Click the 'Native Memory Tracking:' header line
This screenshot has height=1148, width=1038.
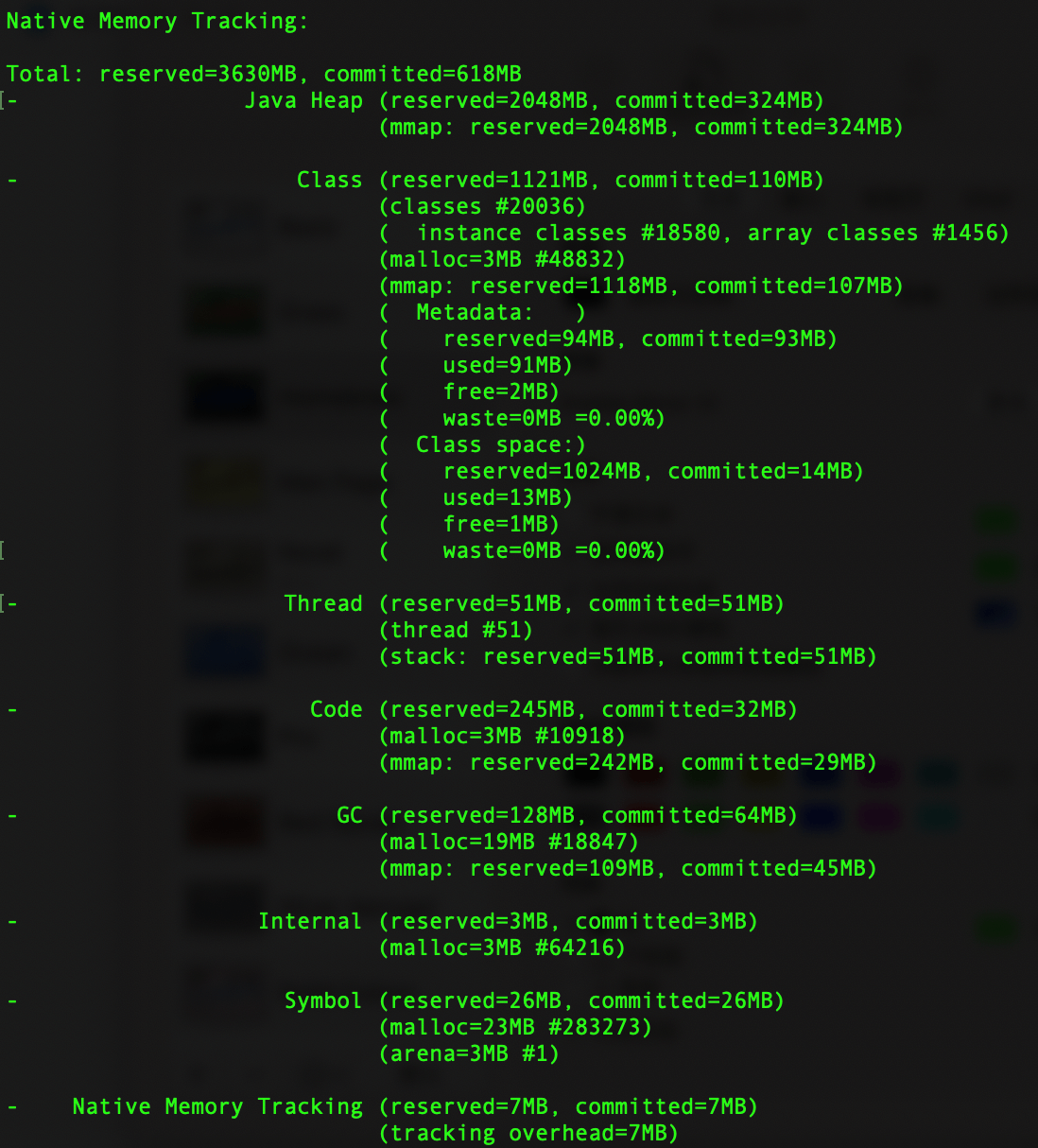coord(157,21)
